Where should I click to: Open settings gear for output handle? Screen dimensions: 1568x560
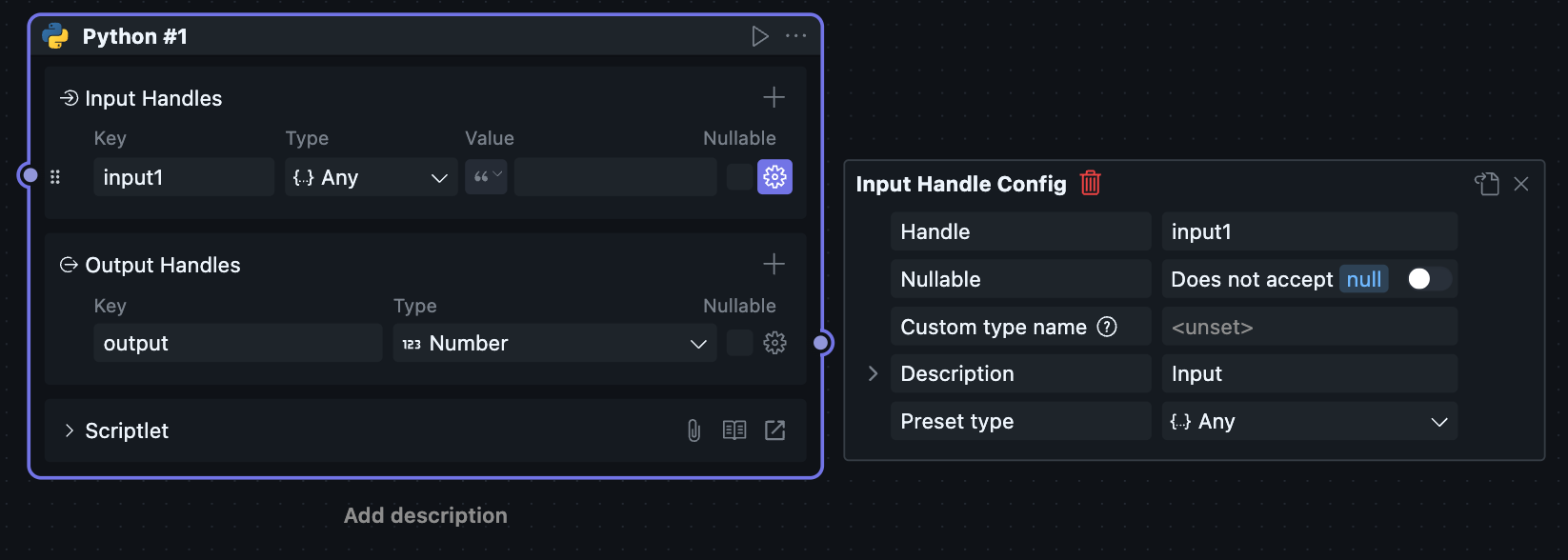tap(774, 343)
